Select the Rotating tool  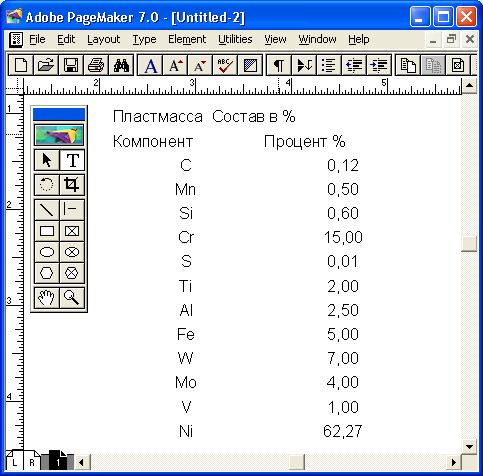[47, 184]
